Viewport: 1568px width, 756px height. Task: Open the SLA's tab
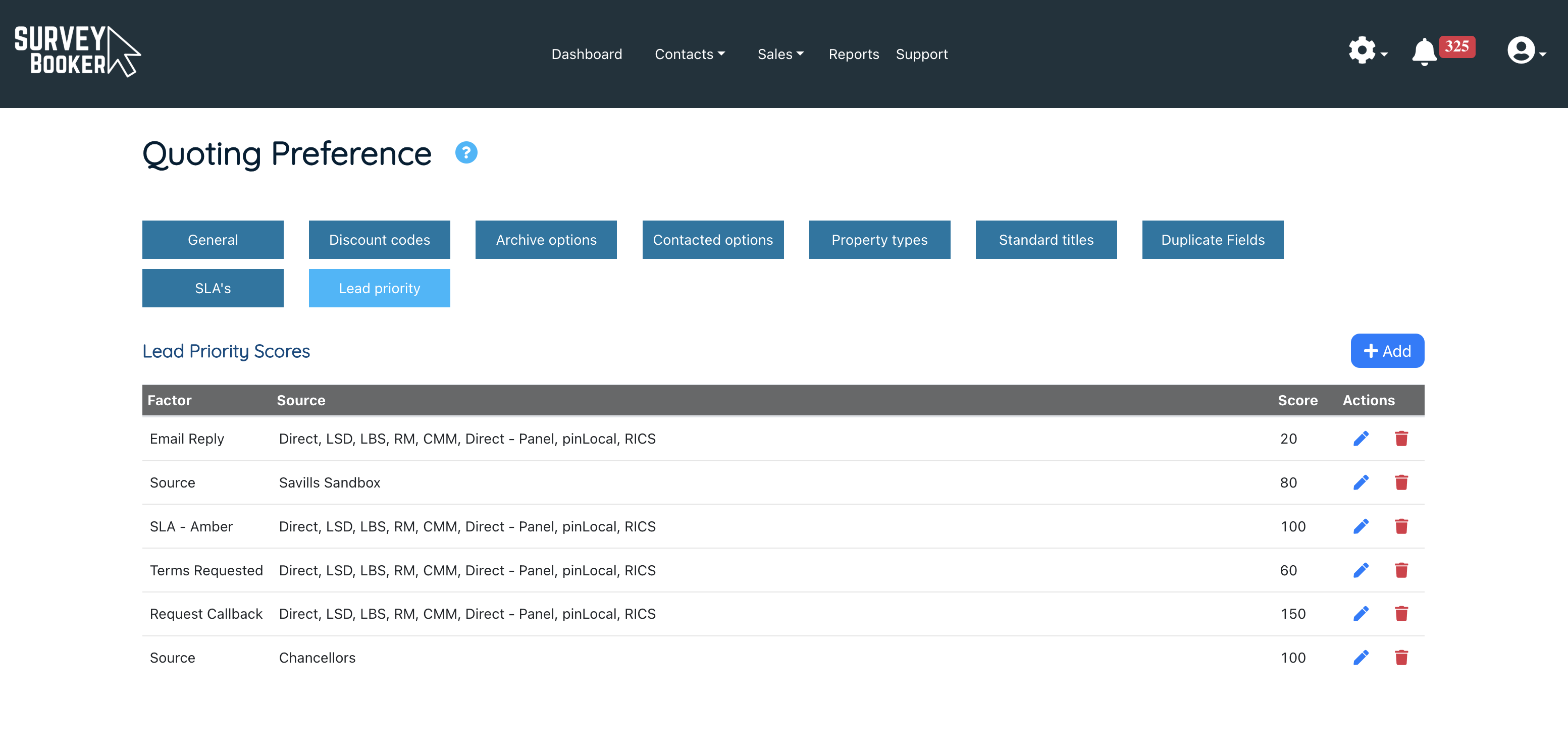(x=213, y=289)
